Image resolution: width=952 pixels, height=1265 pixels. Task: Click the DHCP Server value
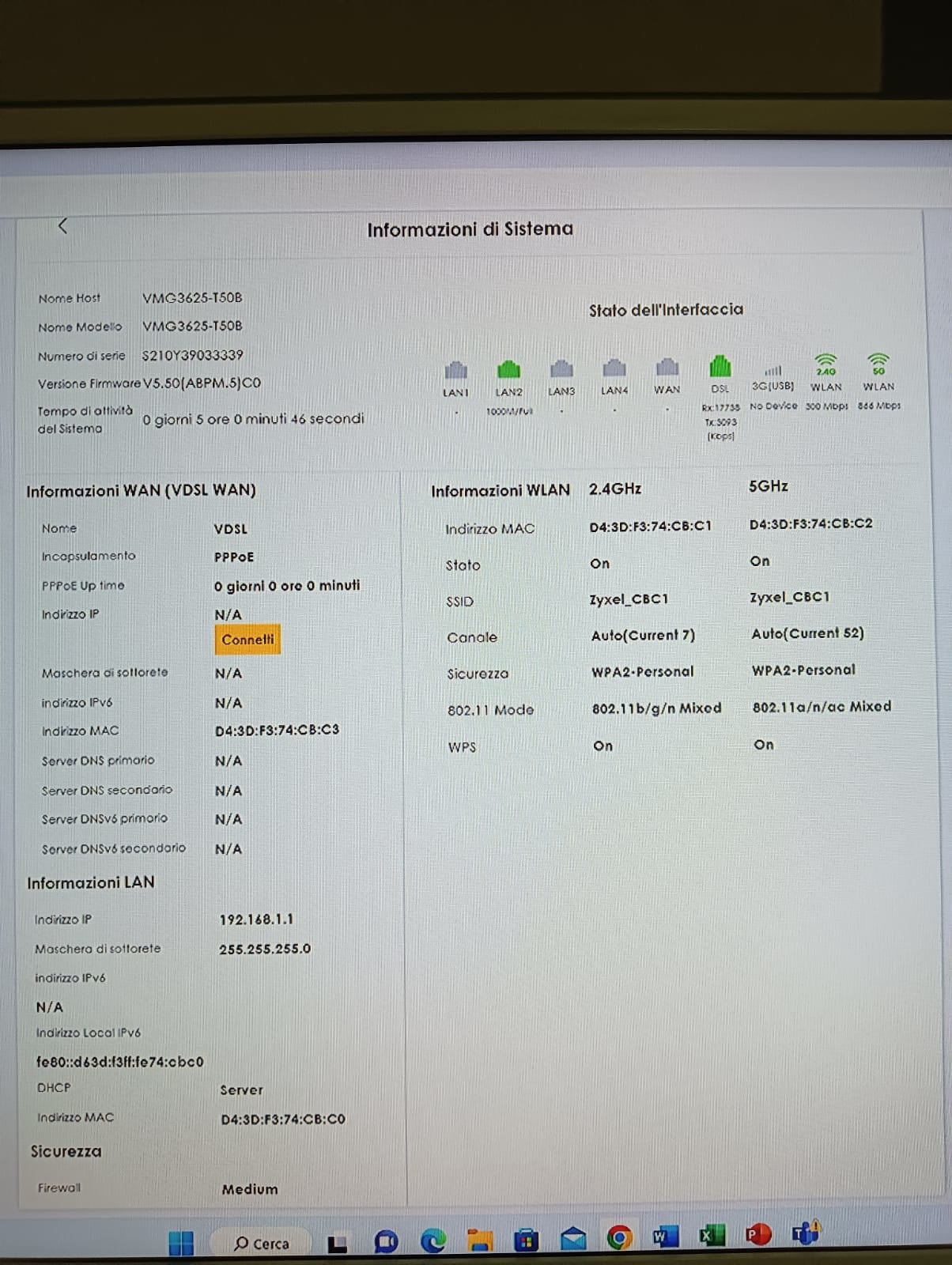(241, 1090)
